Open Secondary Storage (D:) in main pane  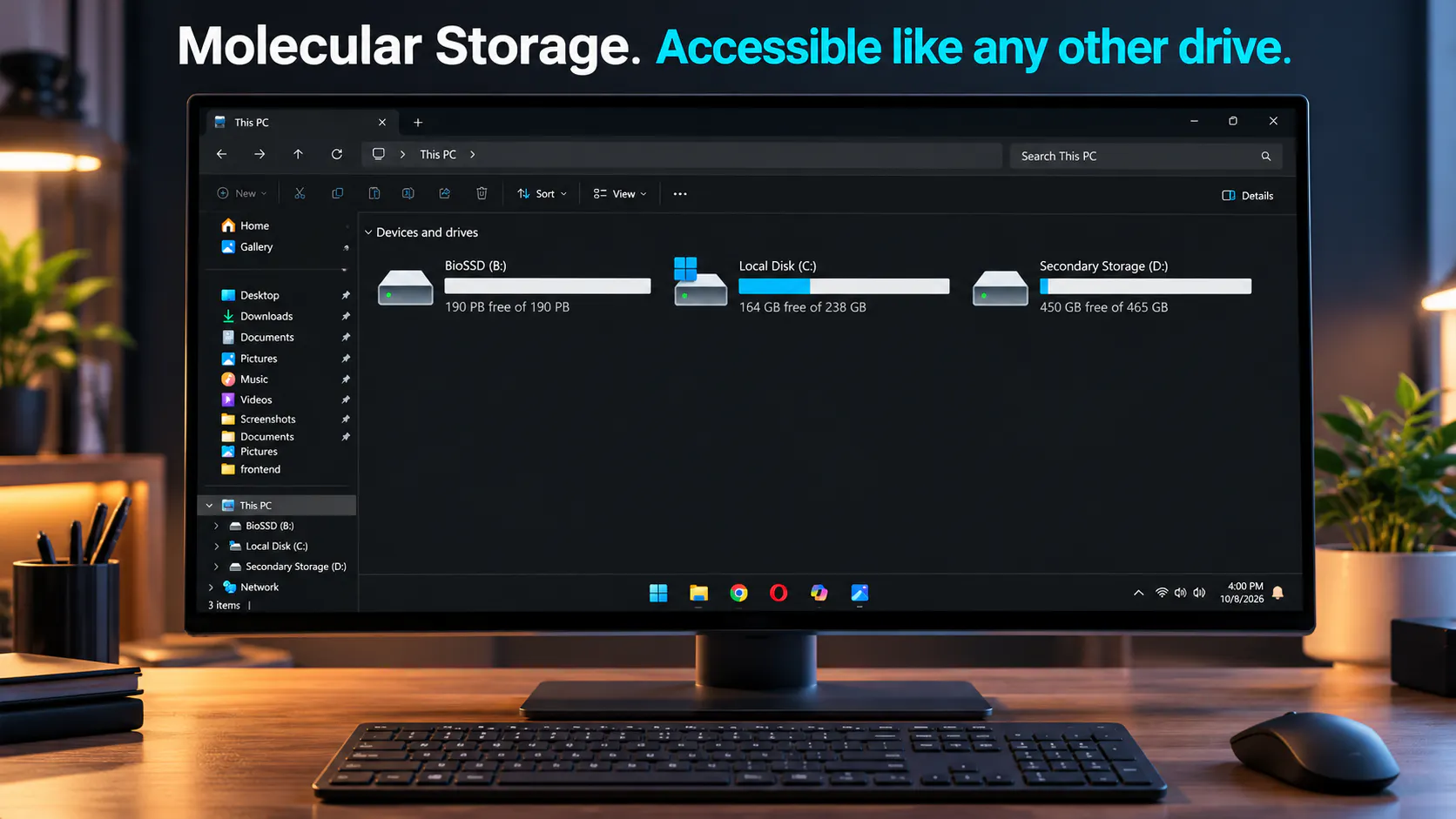point(1112,286)
